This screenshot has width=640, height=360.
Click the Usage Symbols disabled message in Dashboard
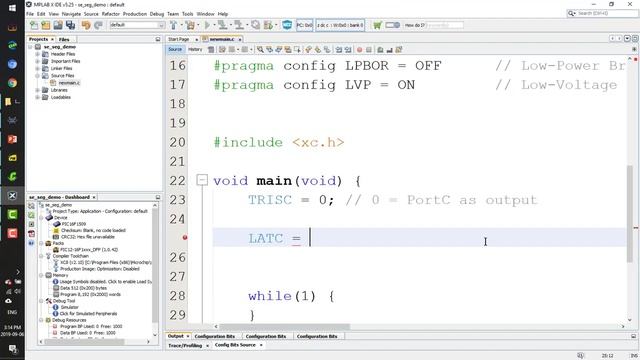point(106,282)
